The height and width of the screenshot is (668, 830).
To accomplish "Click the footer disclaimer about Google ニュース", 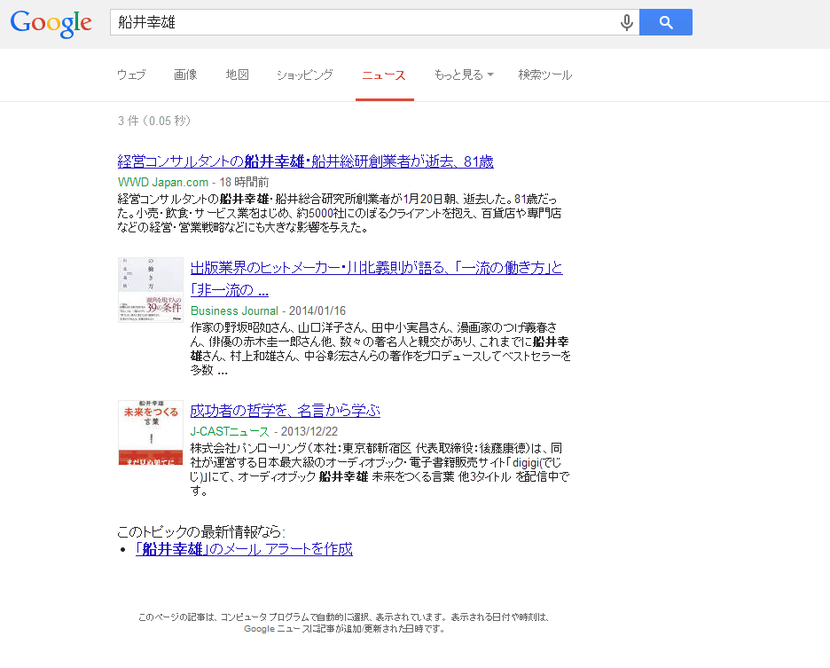I will (x=344, y=623).
